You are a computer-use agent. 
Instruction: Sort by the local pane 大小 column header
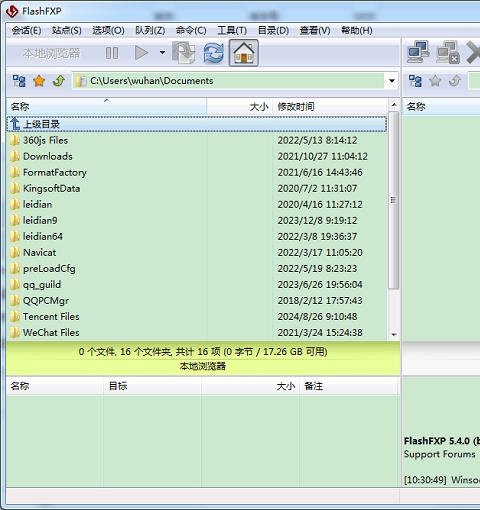(x=240, y=107)
